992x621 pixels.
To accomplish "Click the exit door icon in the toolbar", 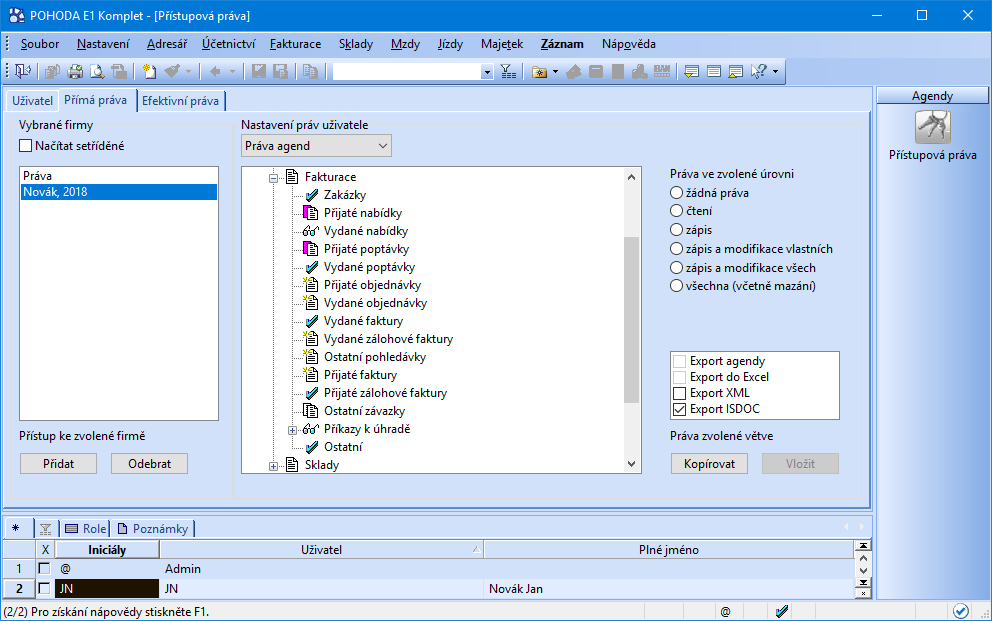I will pos(23,71).
